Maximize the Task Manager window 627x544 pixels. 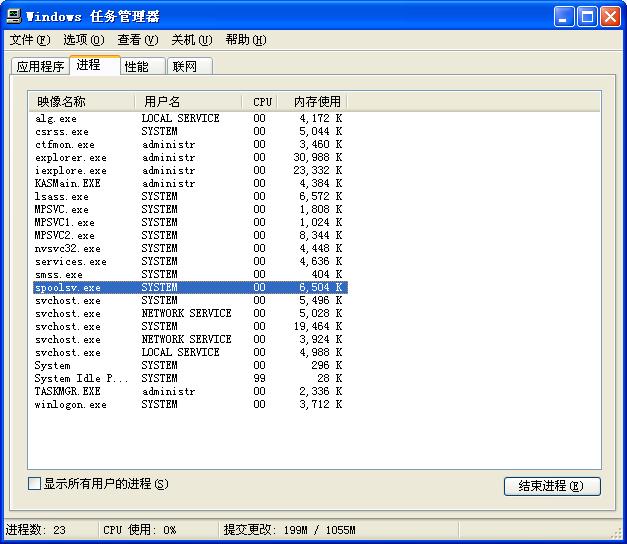pyautogui.click(x=587, y=17)
